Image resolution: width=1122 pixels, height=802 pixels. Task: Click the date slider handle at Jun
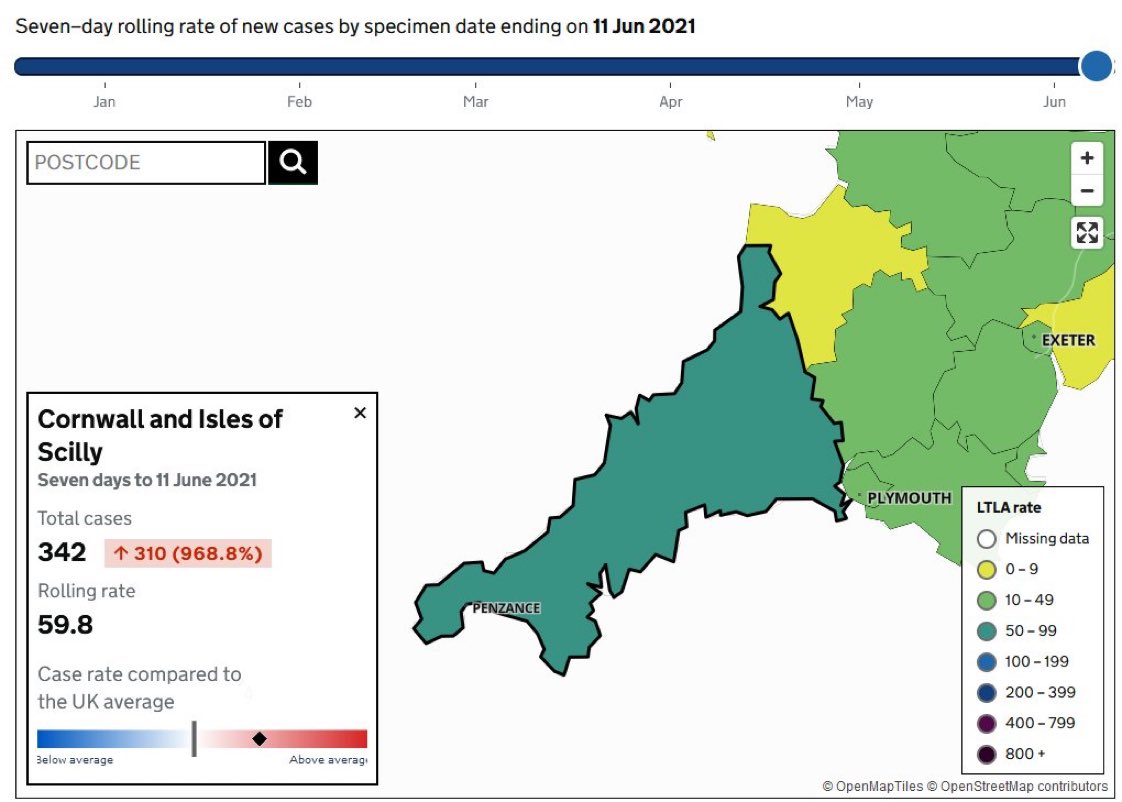tap(1096, 67)
